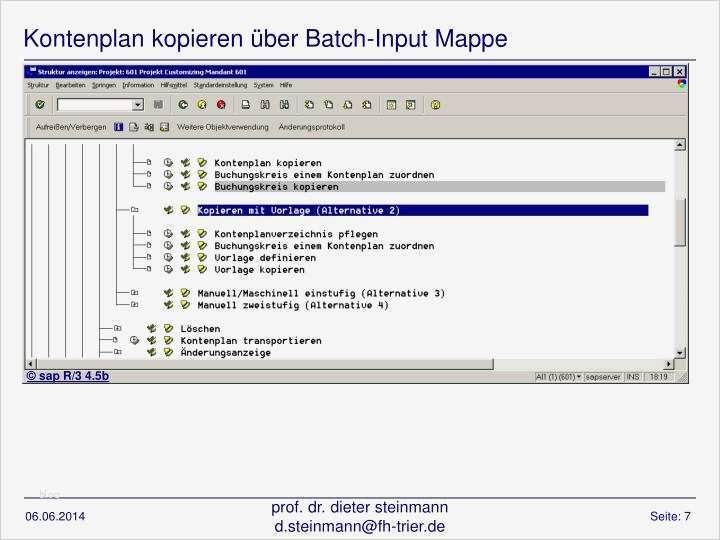Click the clock icon for Kontenplan transportieren
The height and width of the screenshot is (540, 720).
click(x=134, y=340)
